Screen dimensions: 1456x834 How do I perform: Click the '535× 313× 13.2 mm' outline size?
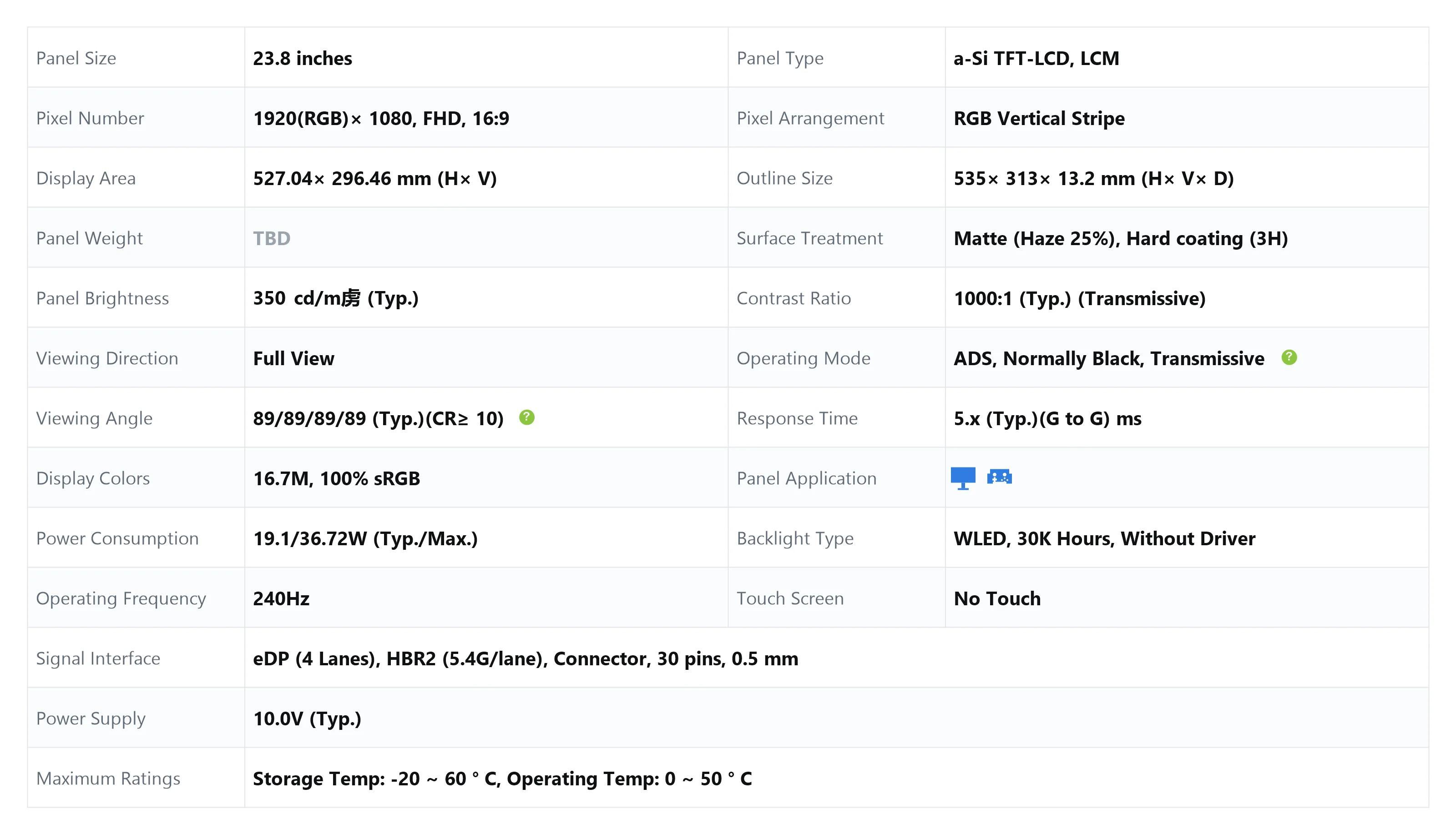(1044, 179)
